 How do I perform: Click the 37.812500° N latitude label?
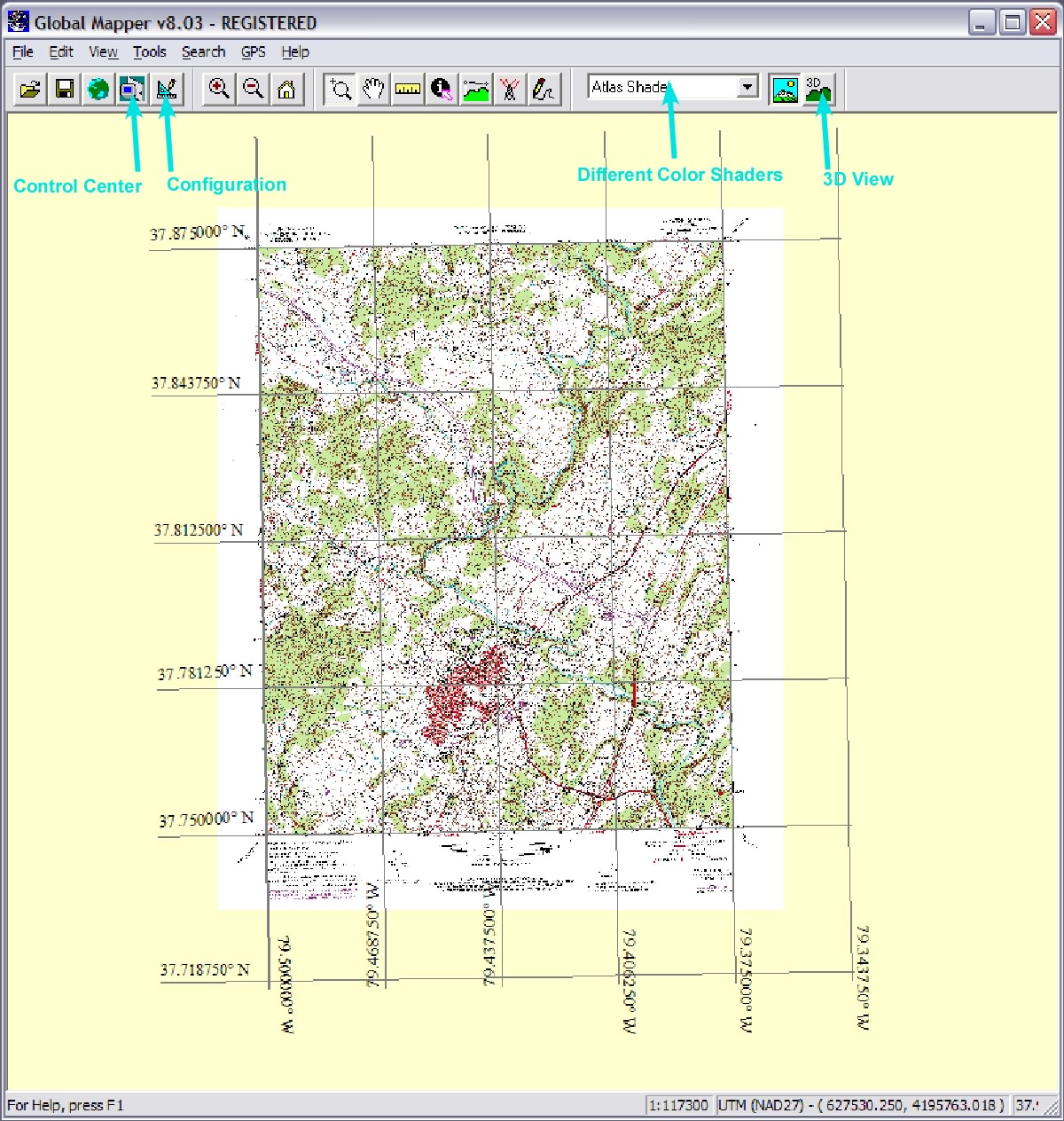click(x=199, y=530)
